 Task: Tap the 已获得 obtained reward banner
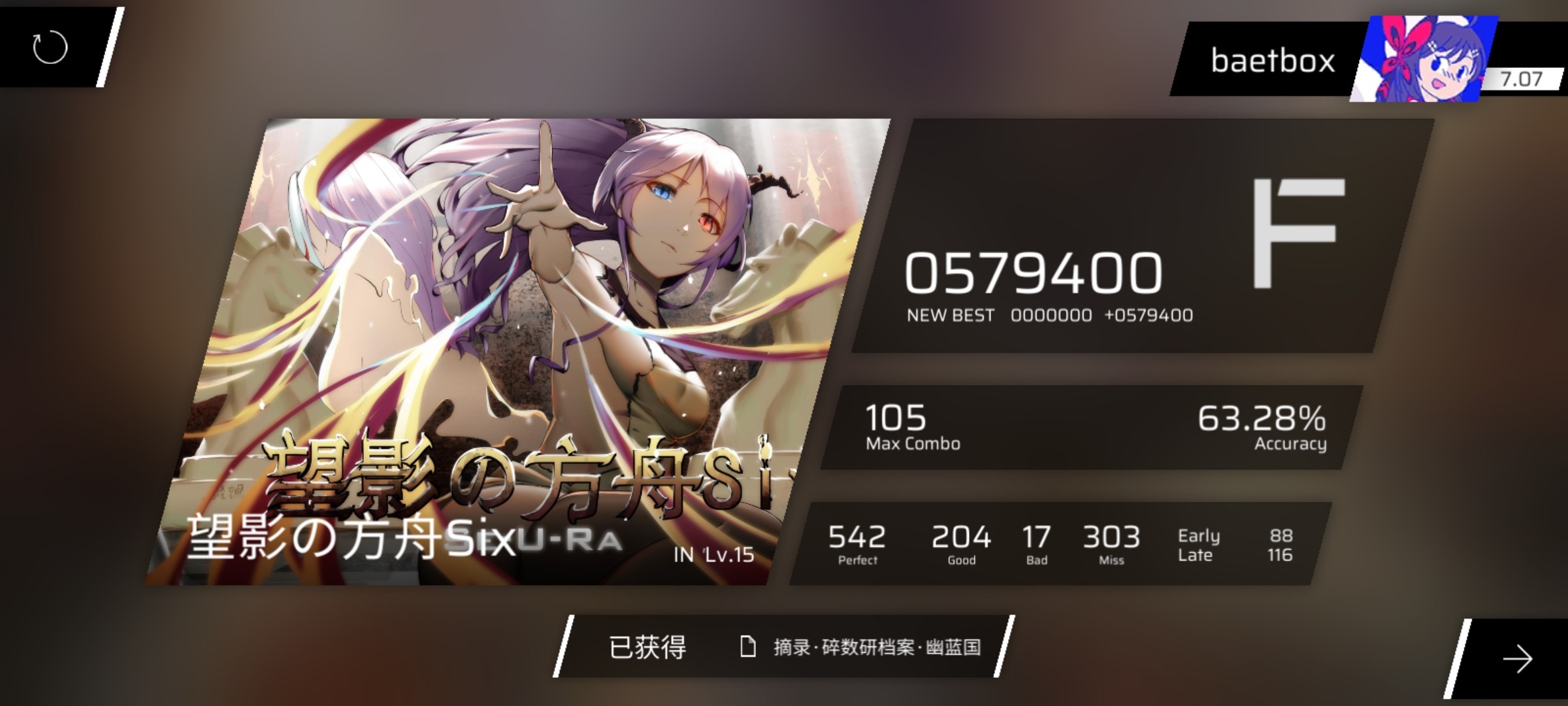(x=784, y=647)
